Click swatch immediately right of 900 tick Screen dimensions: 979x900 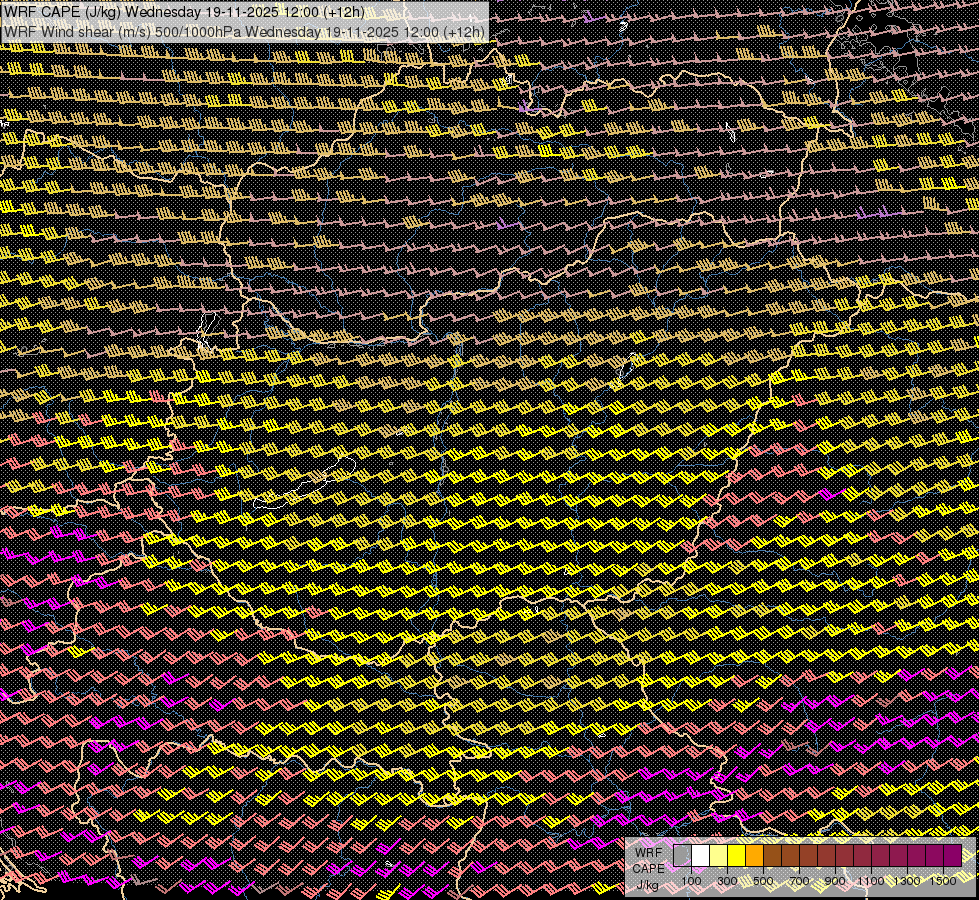(x=844, y=856)
